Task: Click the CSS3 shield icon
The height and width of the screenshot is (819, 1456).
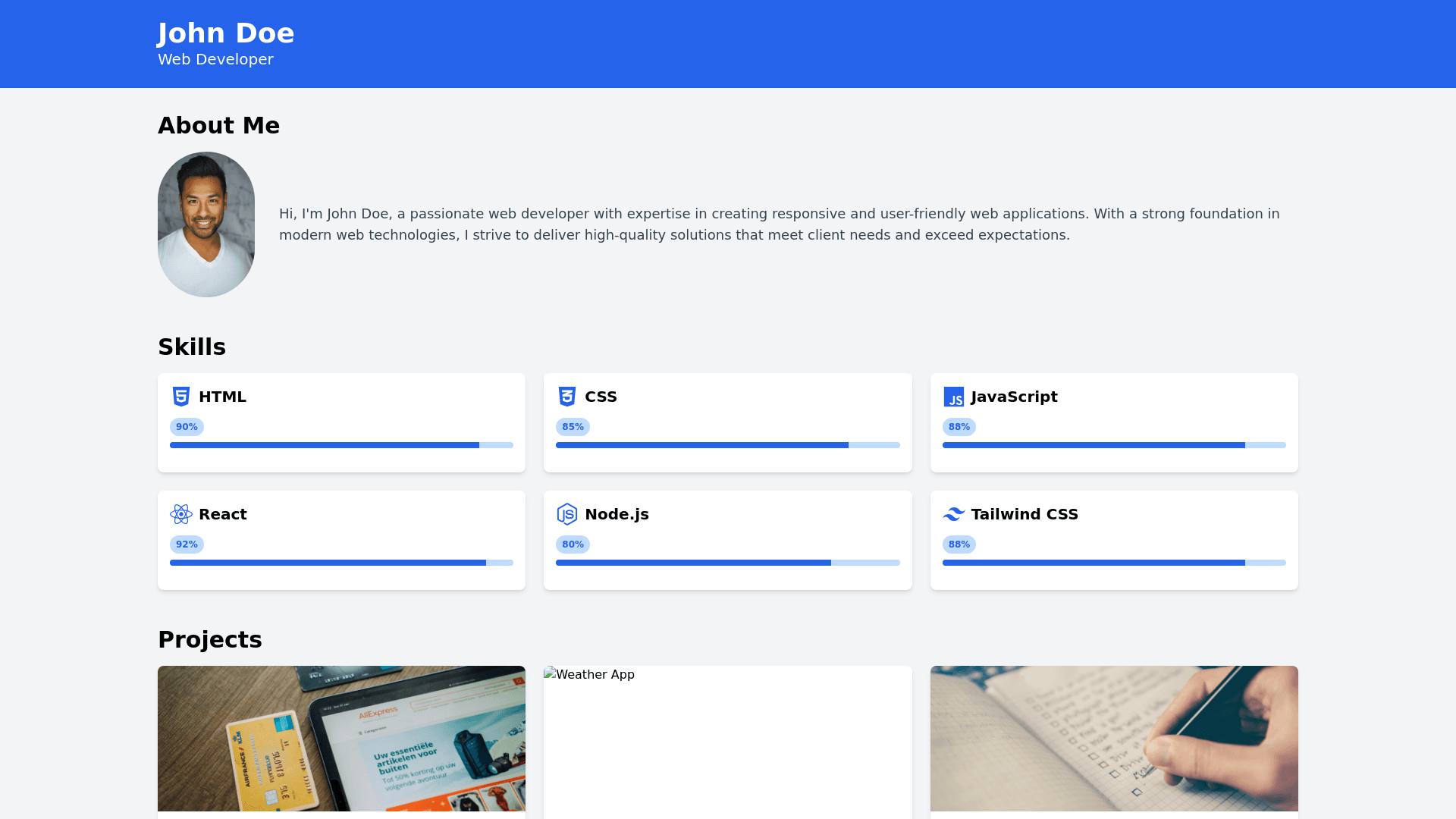Action: 566,397
